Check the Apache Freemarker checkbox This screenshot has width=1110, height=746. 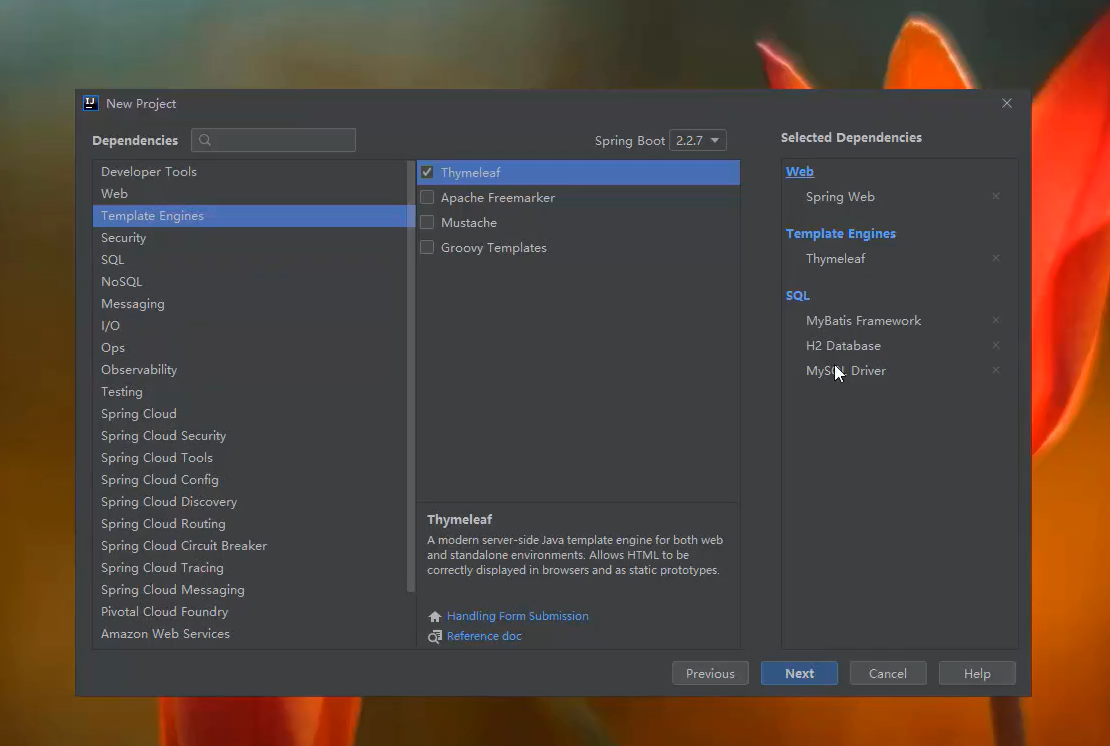[x=427, y=197]
